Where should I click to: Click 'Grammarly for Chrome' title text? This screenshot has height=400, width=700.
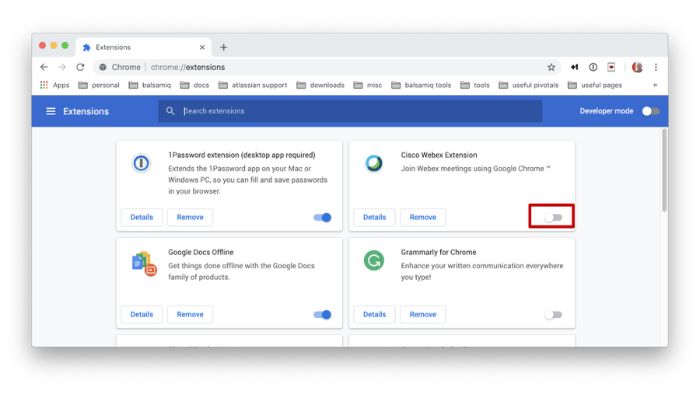pyautogui.click(x=438, y=252)
